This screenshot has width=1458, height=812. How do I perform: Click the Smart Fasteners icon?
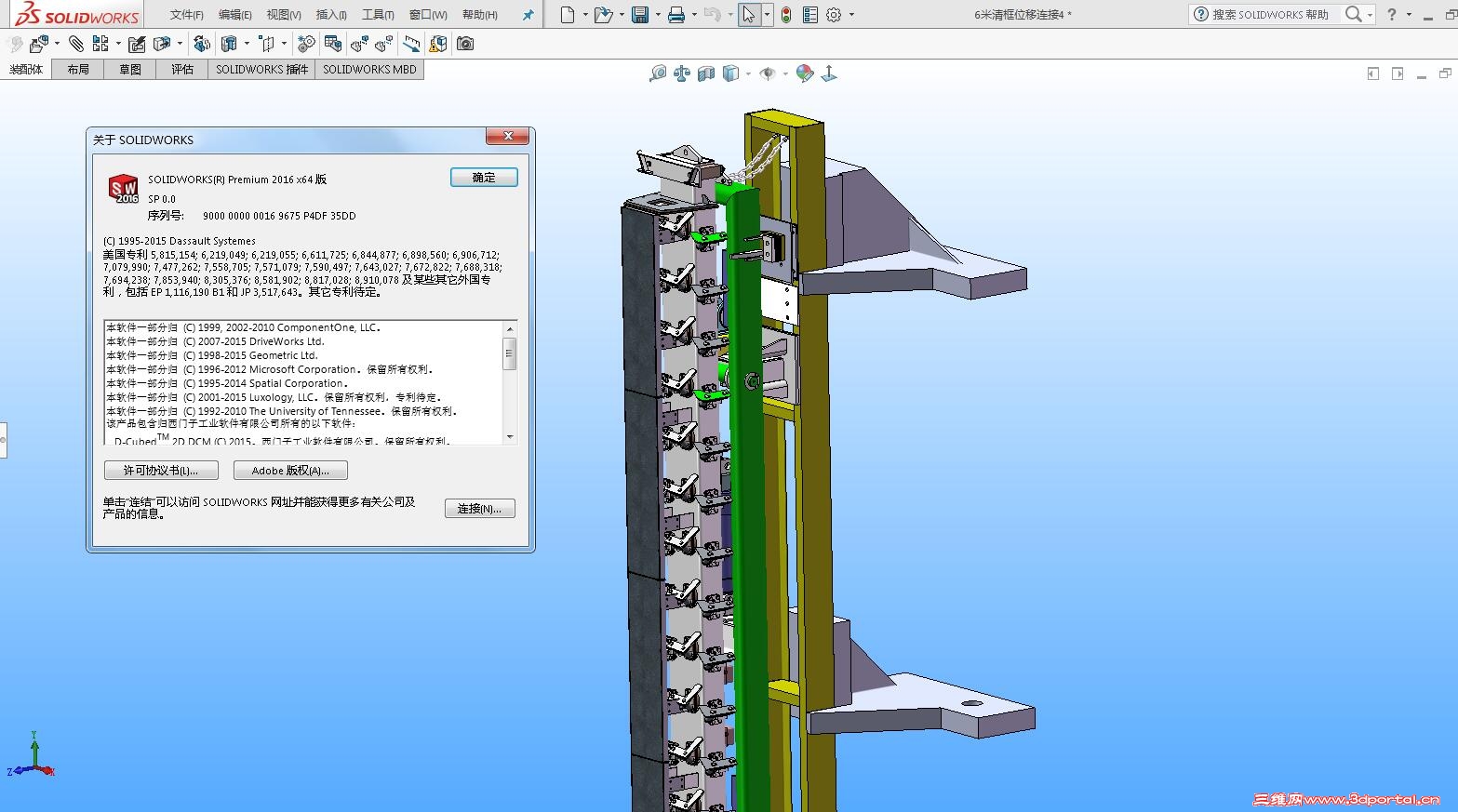click(137, 44)
